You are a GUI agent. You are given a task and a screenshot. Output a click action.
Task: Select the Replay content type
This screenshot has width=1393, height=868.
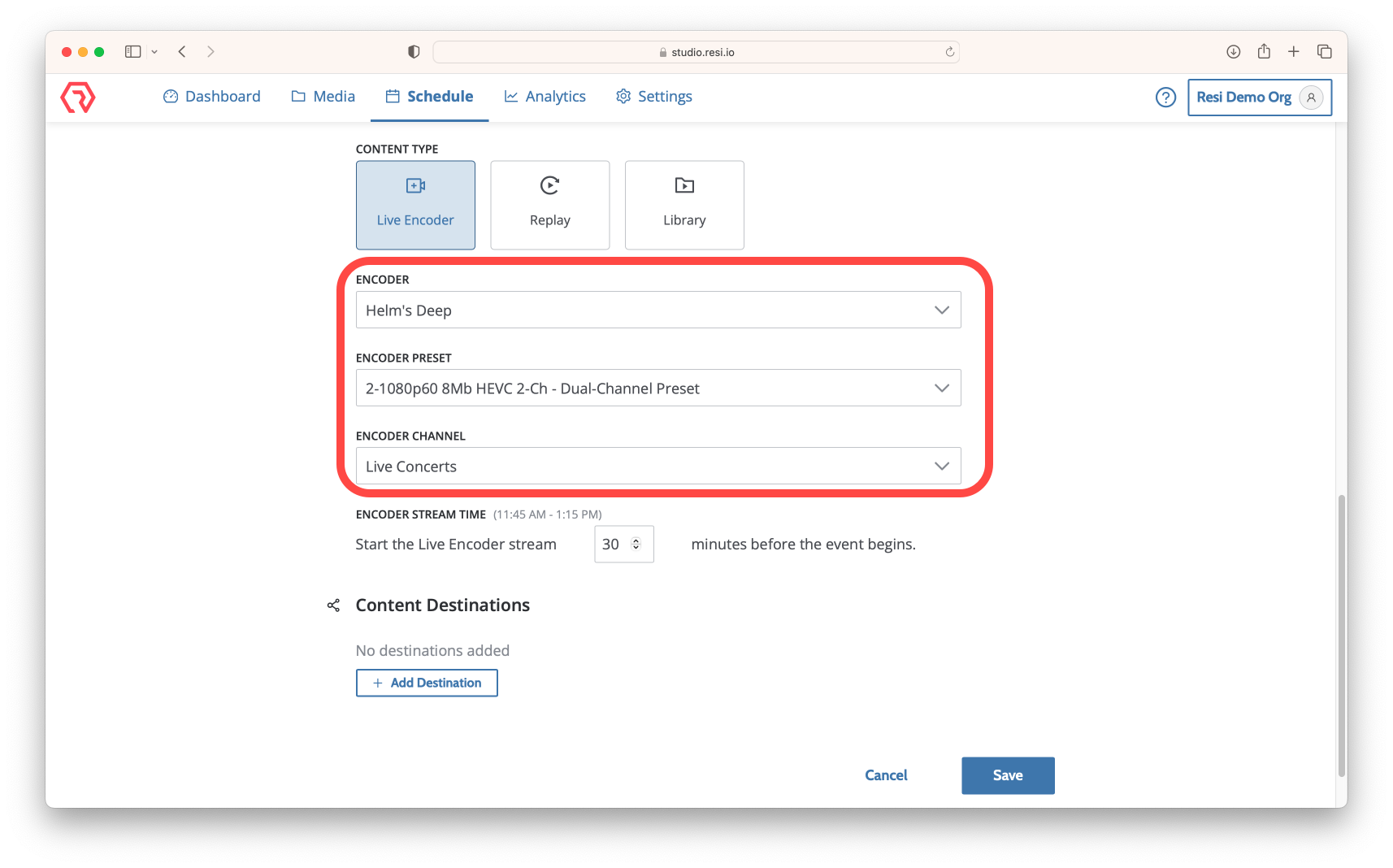549,205
